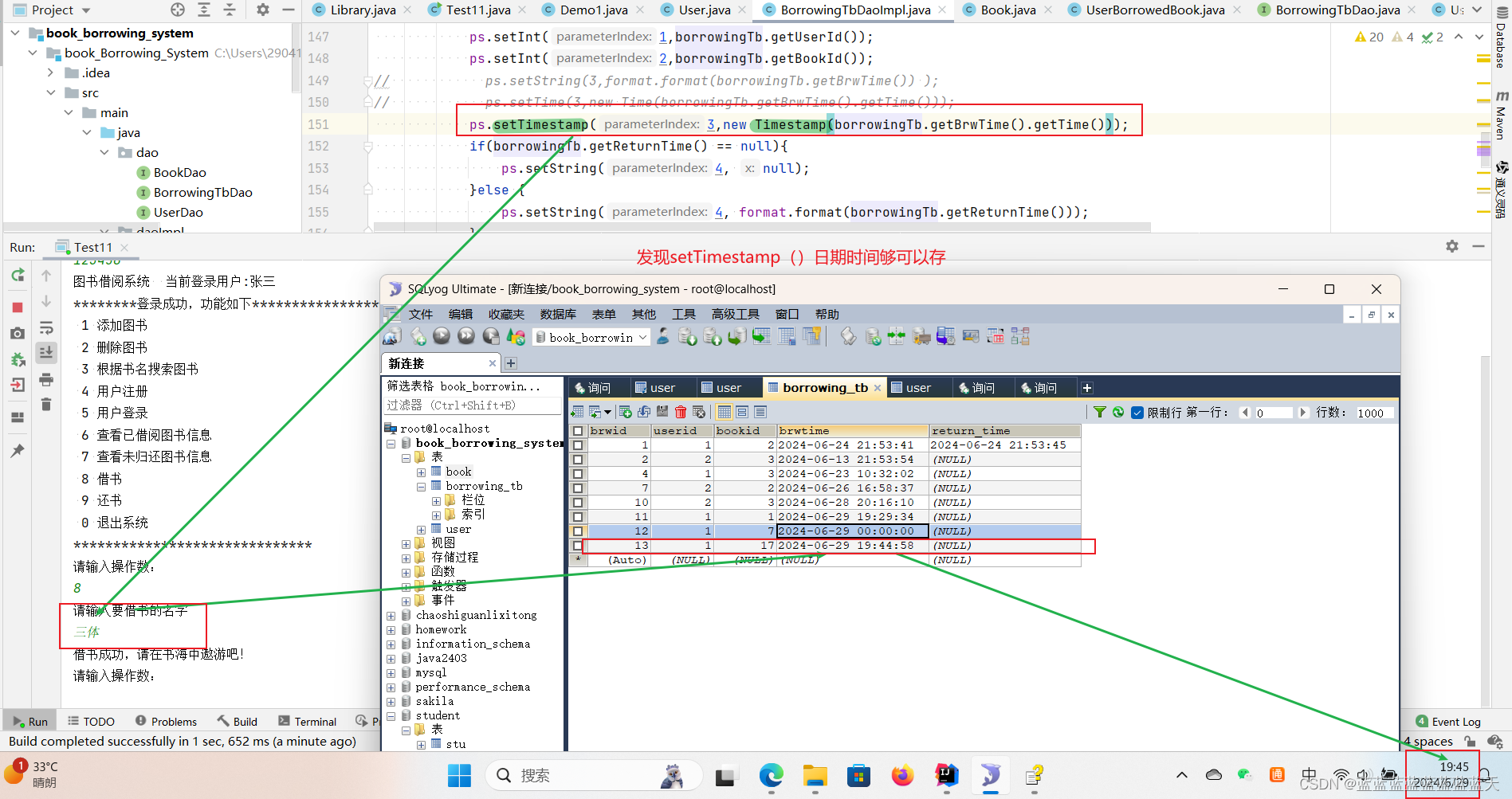Open Microsoft Edge from taskbar
1512x799 pixels.
[771, 775]
